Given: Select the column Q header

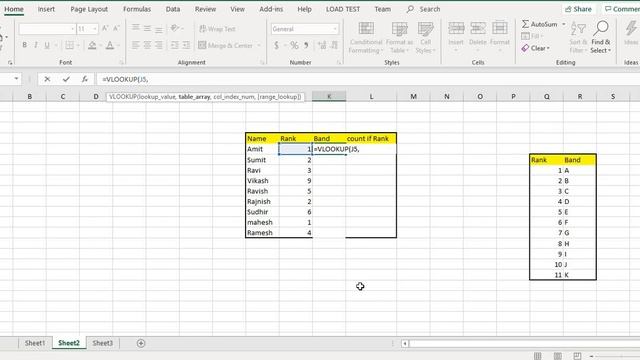Looking at the screenshot, I should [547, 97].
